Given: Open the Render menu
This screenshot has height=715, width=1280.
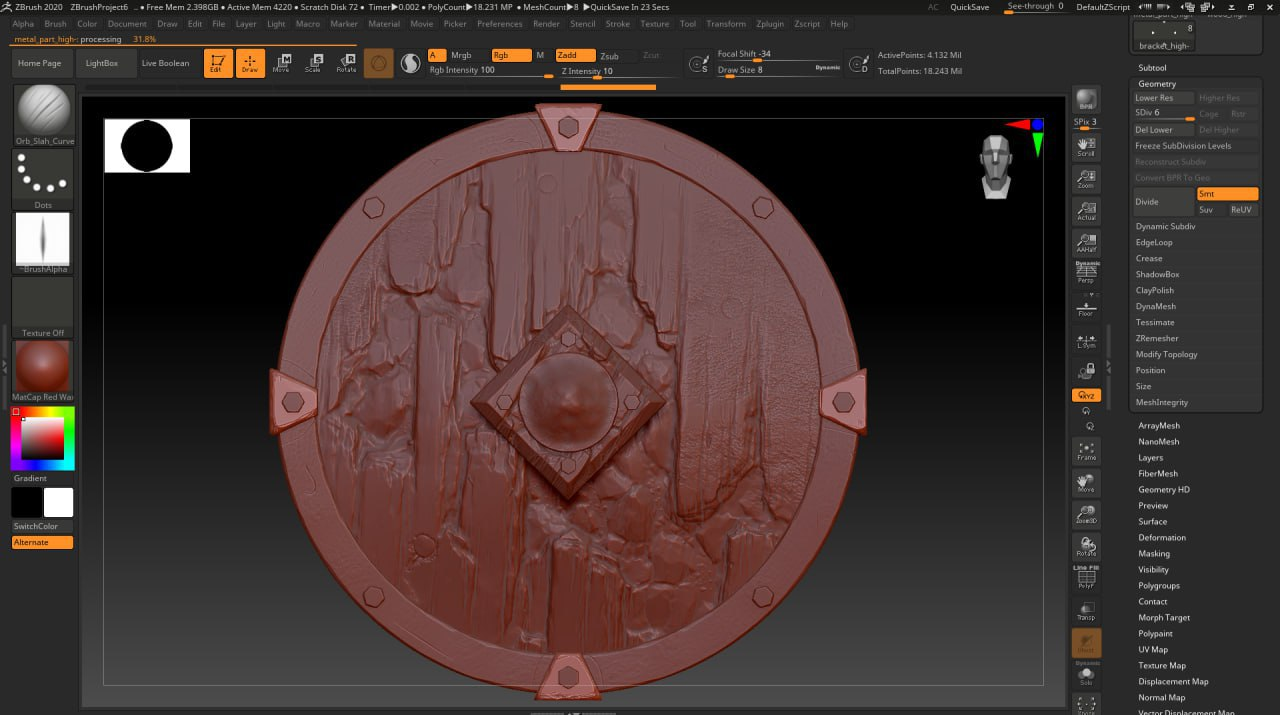Looking at the screenshot, I should coord(546,24).
